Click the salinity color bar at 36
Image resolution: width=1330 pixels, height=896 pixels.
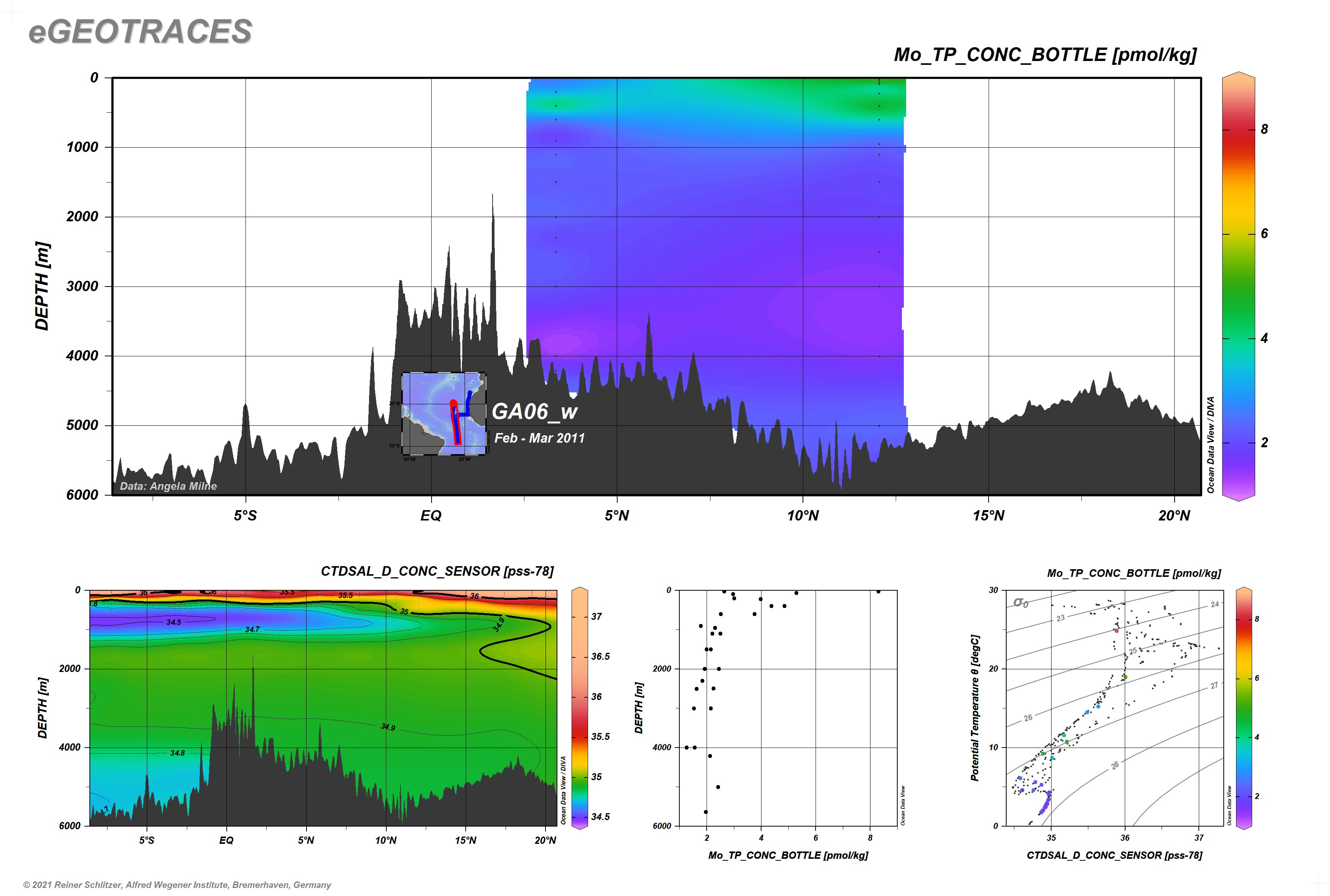pos(580,697)
